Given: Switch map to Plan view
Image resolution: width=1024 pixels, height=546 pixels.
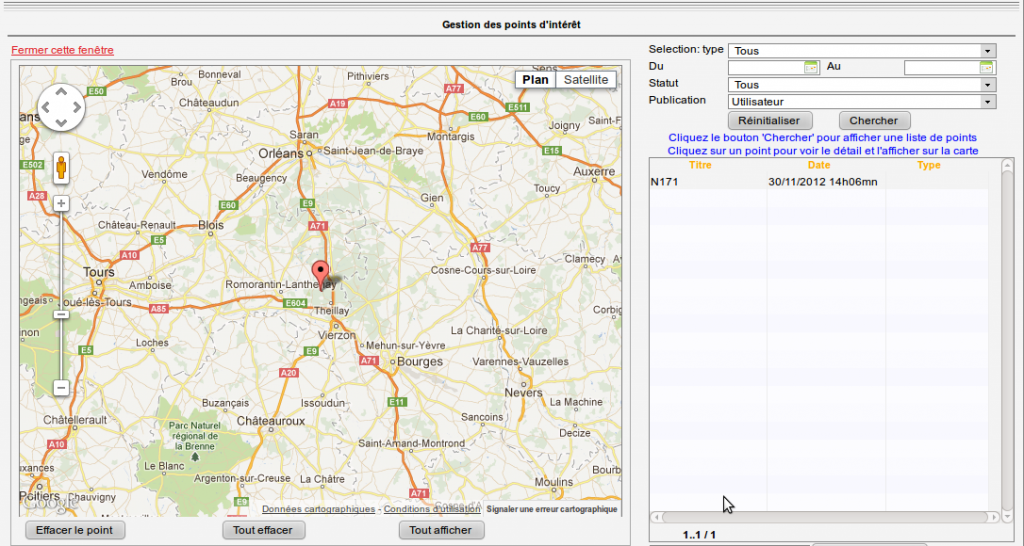Looking at the screenshot, I should point(536,80).
